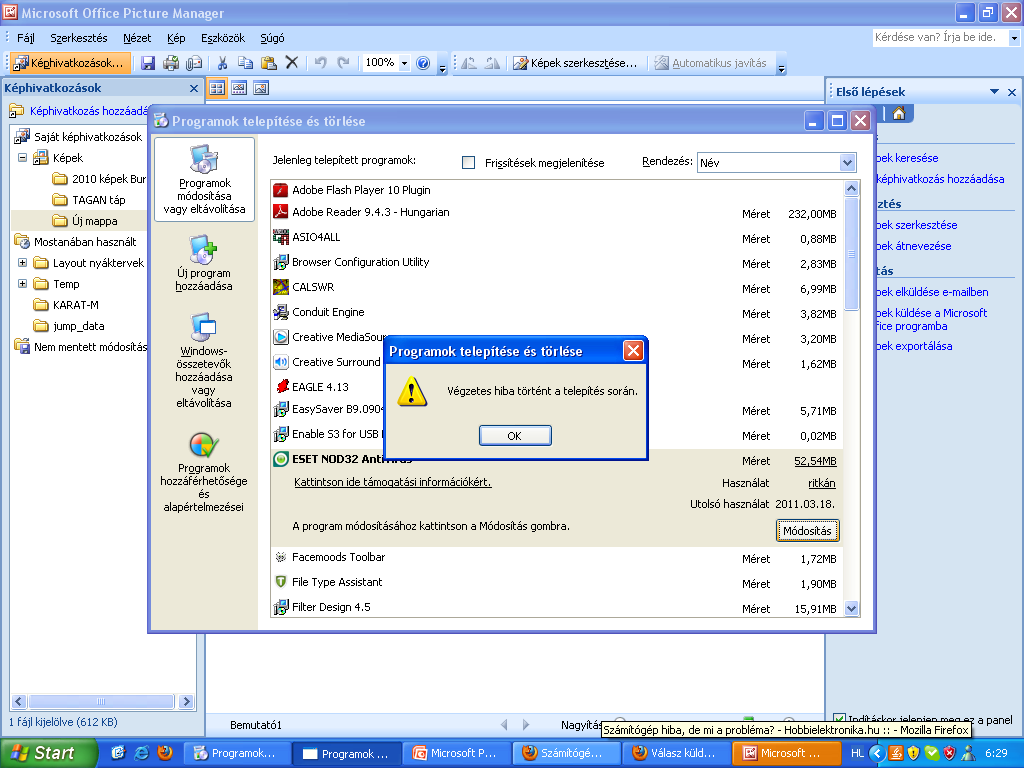Enable Frissítések megjelenítése checkbox

pos(468,162)
